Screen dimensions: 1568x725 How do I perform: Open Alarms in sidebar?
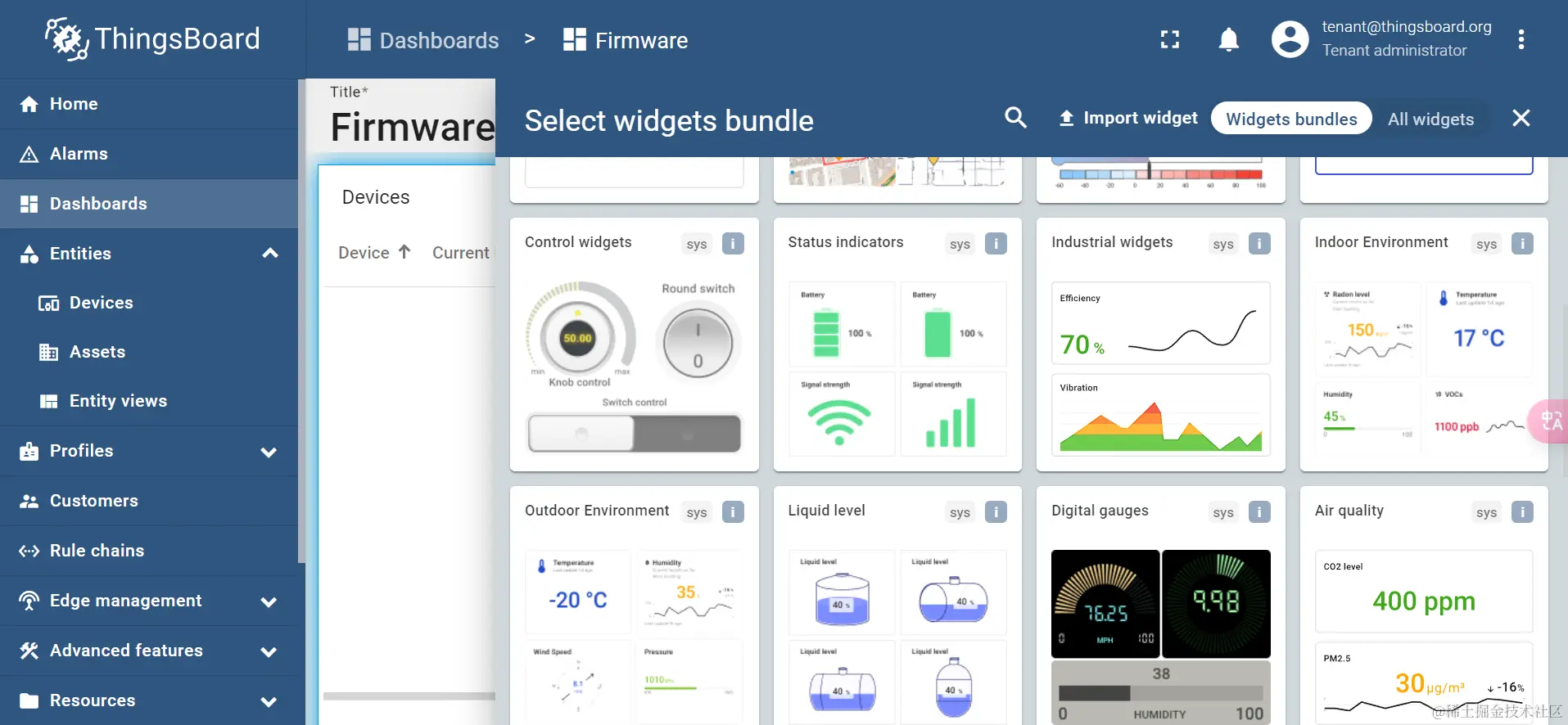[149, 154]
